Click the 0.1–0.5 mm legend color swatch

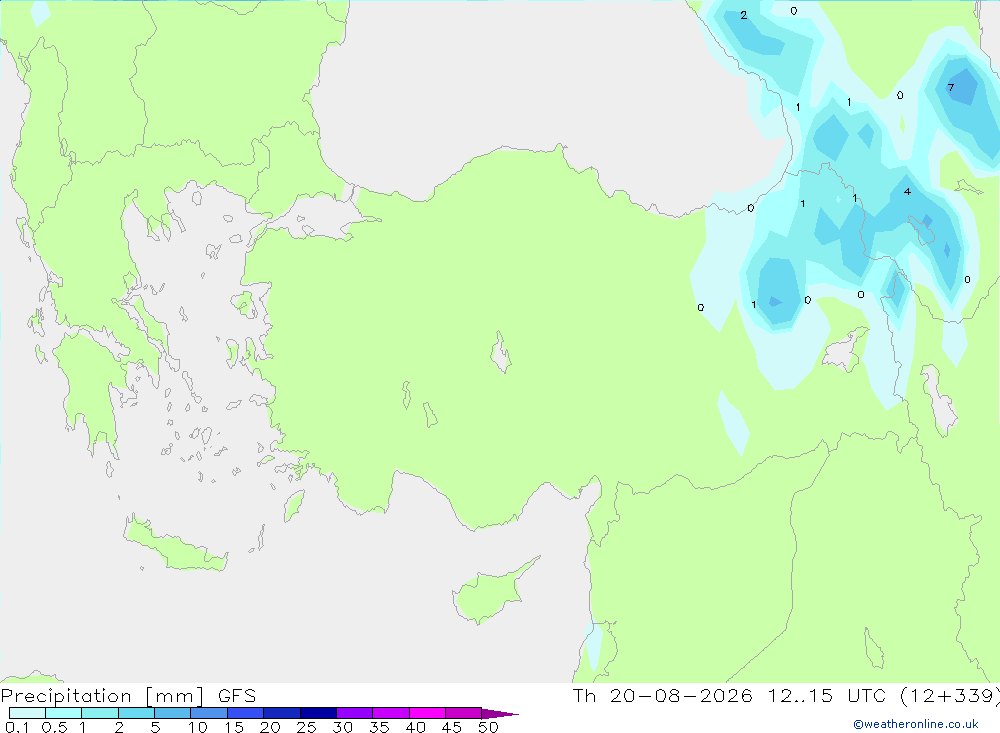27,713
